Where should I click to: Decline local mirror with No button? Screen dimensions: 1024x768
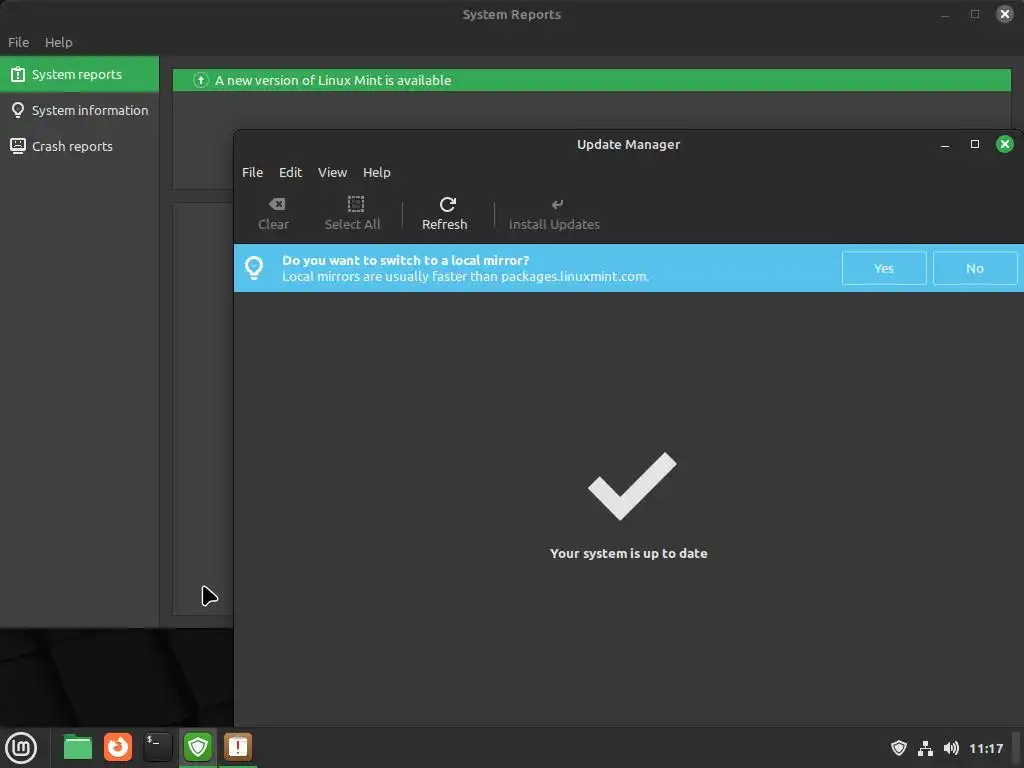click(975, 268)
